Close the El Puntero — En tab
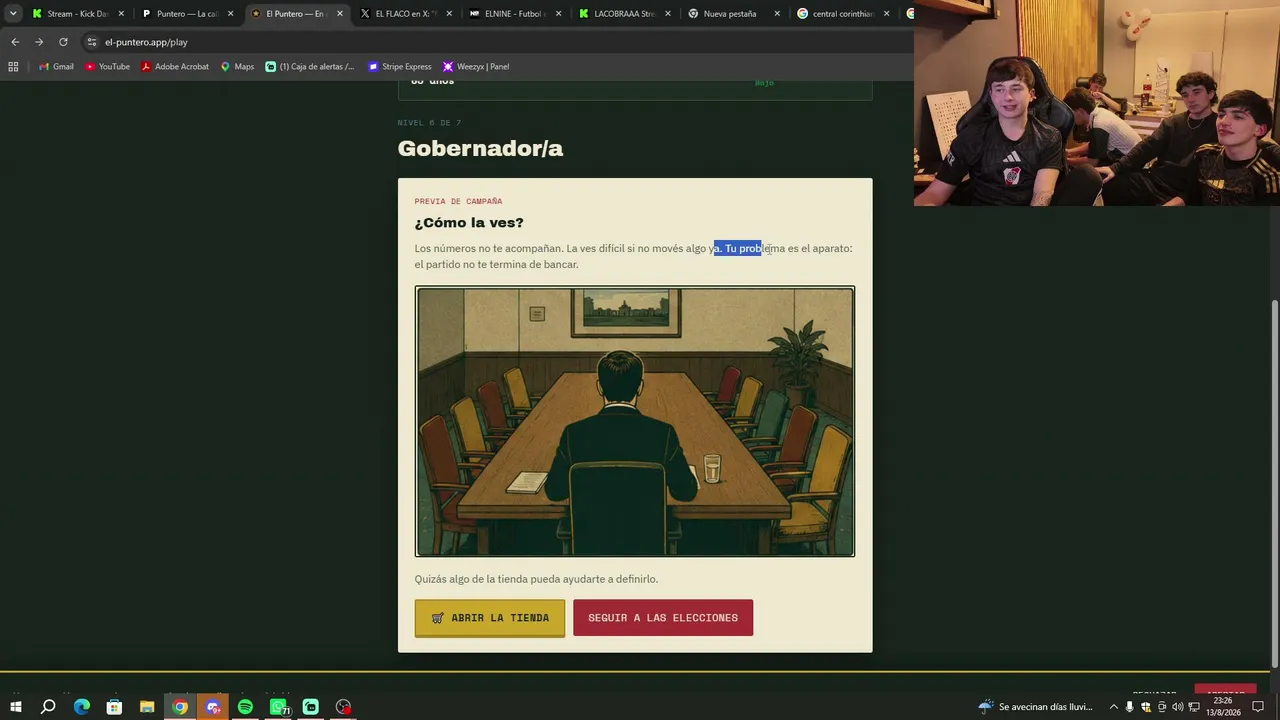 pos(340,14)
